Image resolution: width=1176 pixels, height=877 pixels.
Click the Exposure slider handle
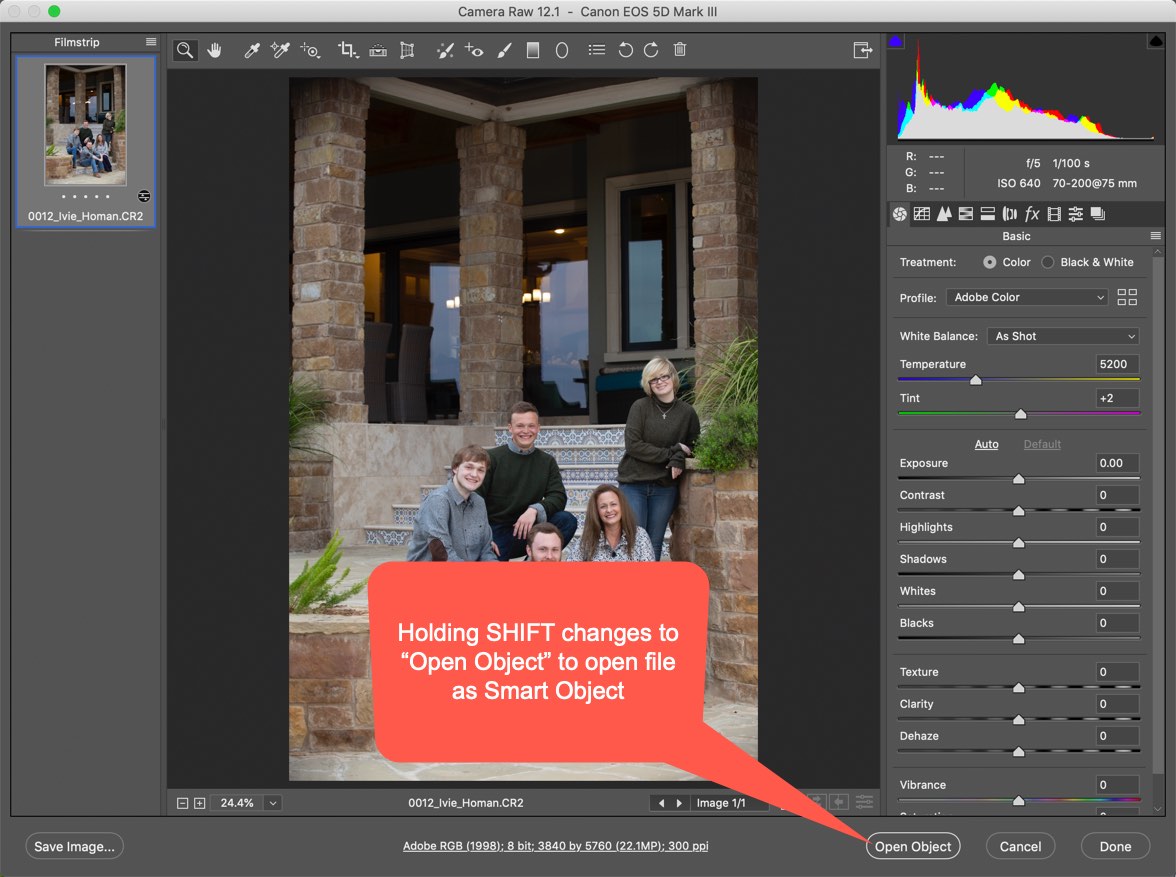point(1018,480)
